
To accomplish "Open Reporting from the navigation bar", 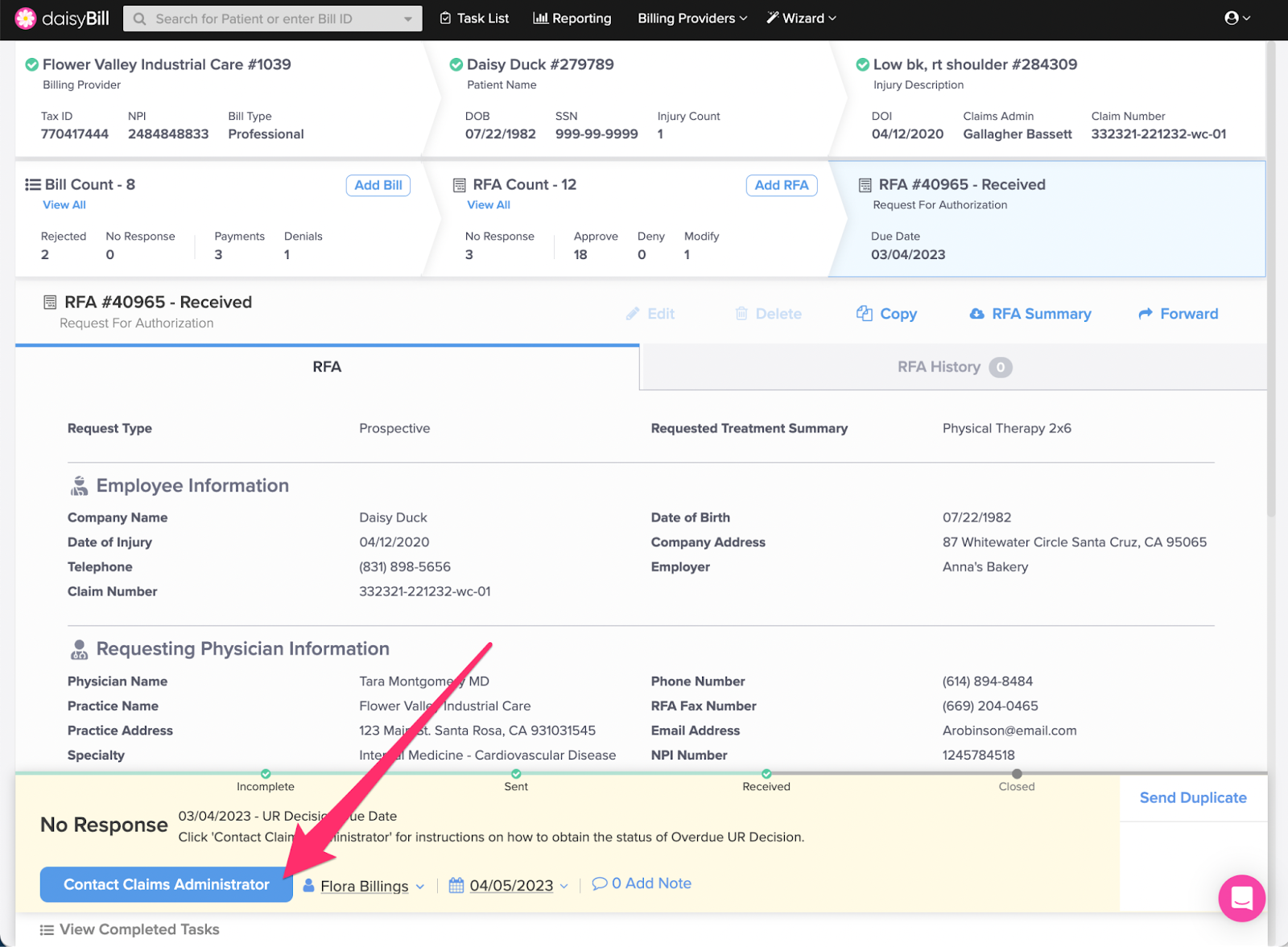I will click(x=572, y=18).
